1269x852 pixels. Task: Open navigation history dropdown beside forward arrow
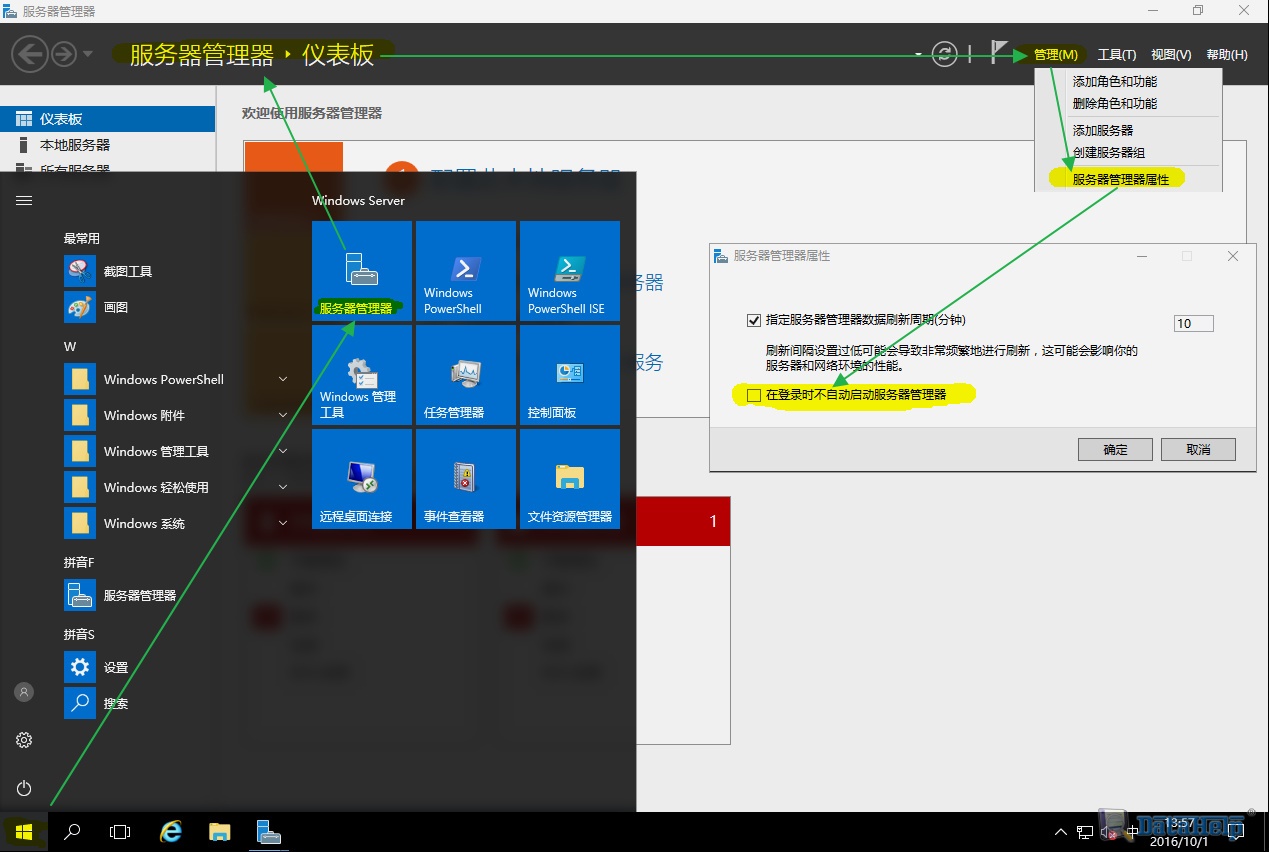click(88, 54)
